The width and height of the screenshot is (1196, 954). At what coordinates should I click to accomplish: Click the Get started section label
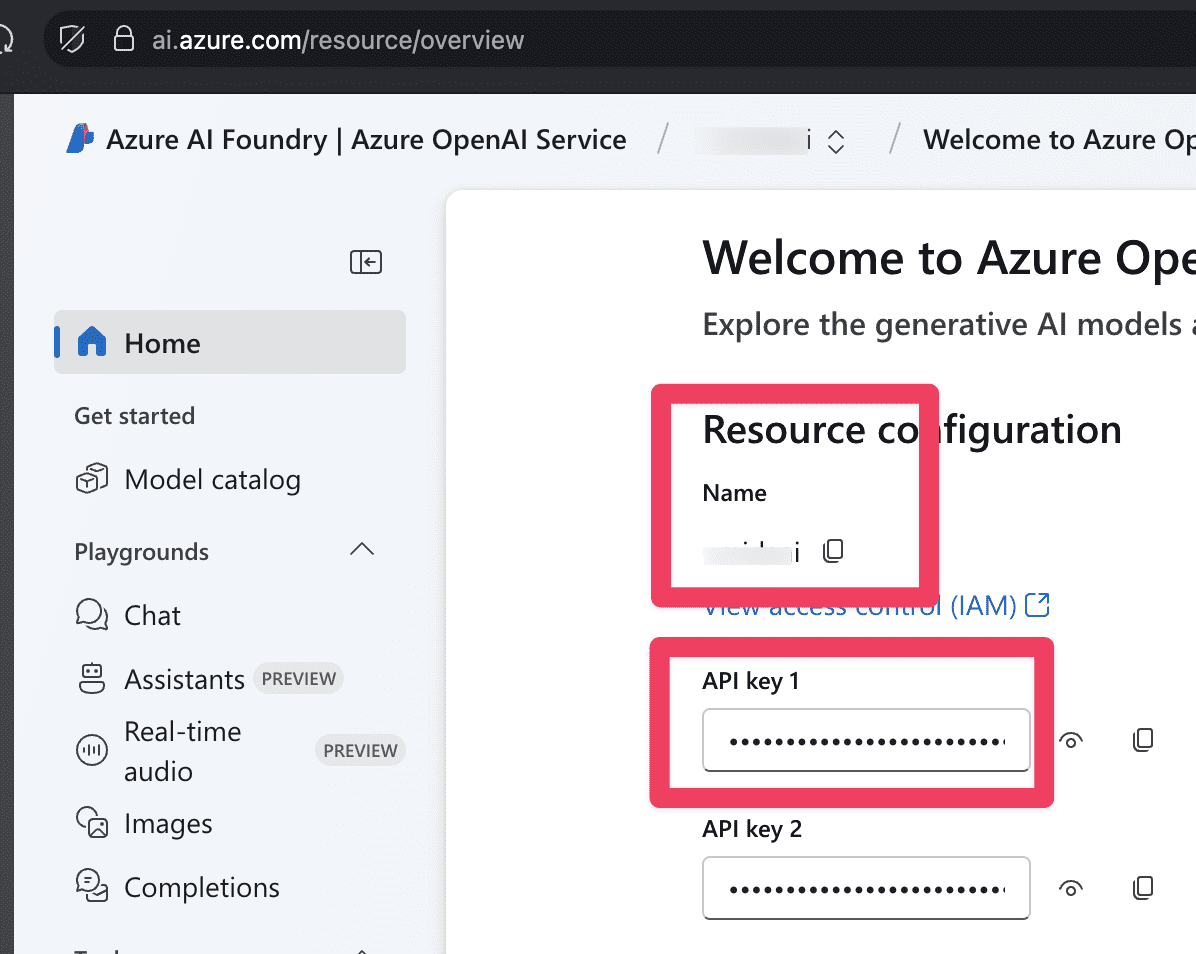(134, 416)
